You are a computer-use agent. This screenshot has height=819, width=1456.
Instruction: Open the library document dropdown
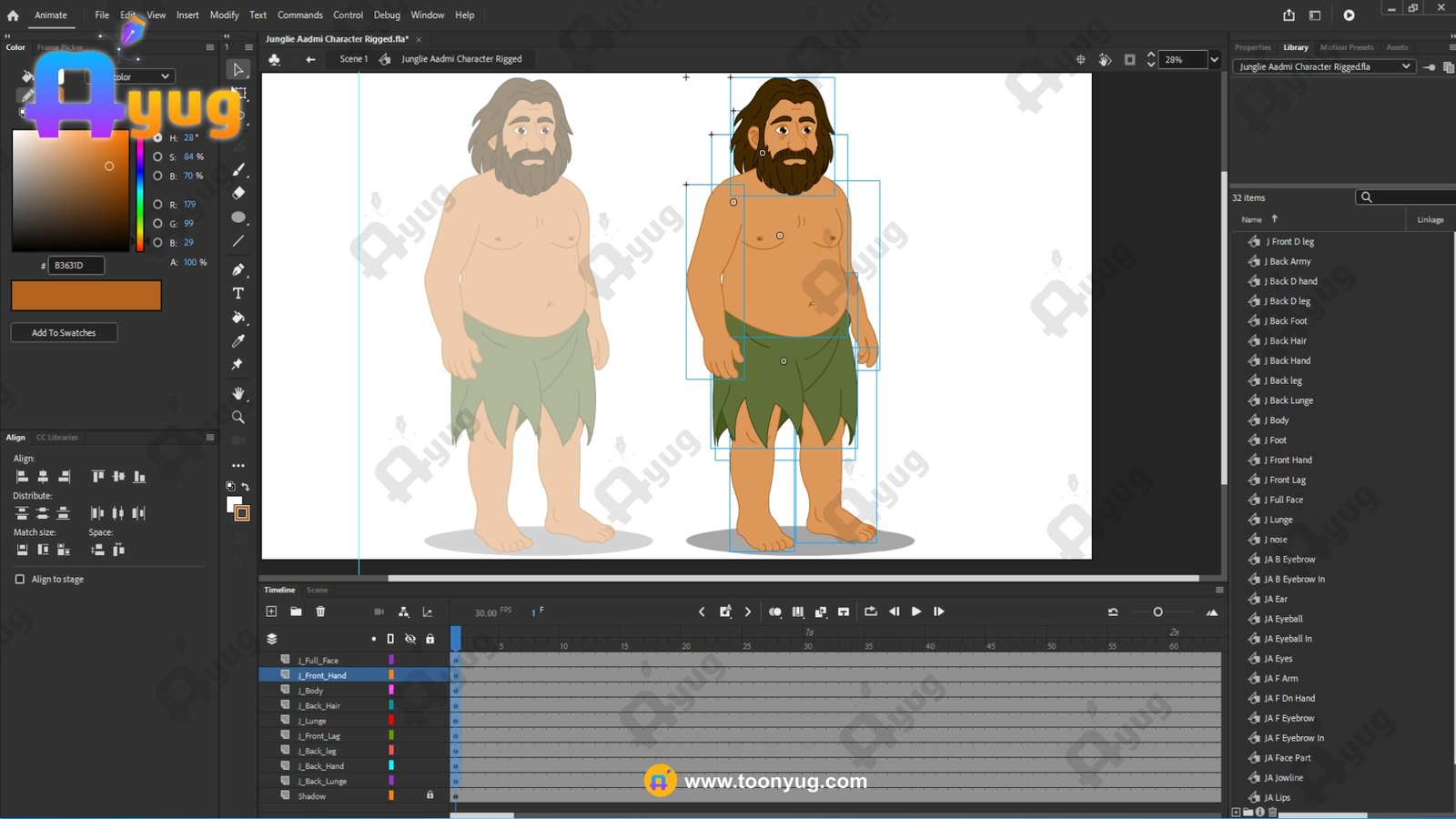(x=1405, y=66)
